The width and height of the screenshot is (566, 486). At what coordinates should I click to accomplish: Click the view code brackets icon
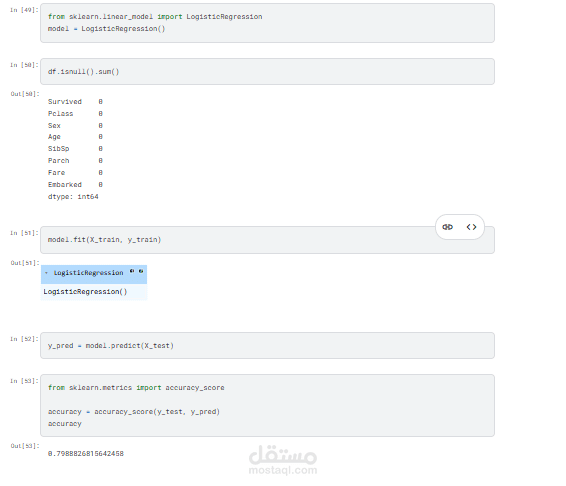click(471, 227)
